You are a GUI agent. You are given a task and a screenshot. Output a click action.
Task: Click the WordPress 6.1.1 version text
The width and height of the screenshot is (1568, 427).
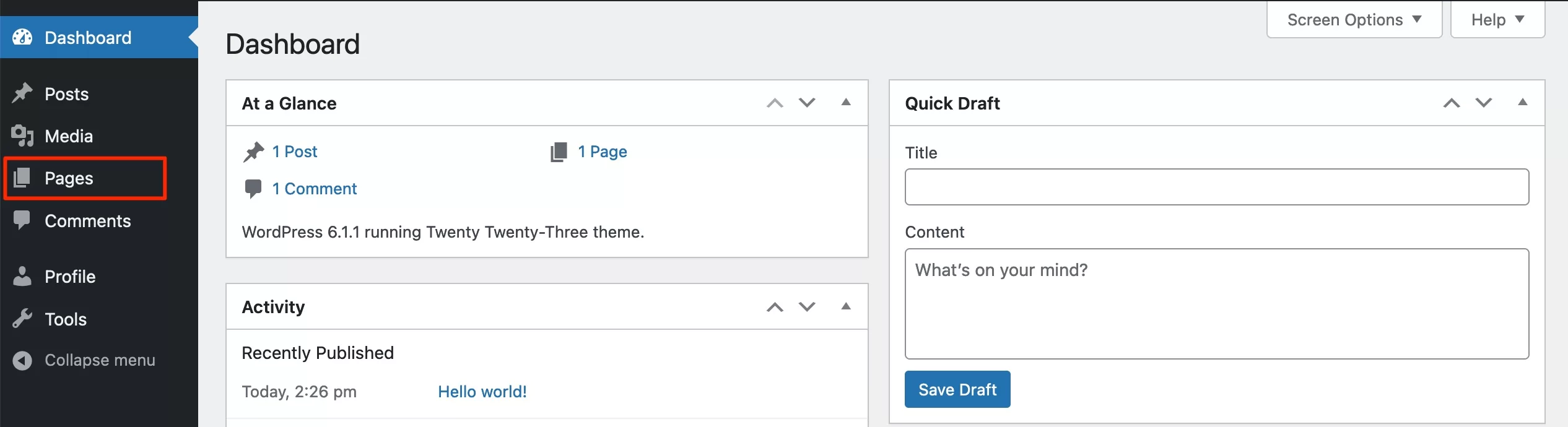tap(443, 232)
